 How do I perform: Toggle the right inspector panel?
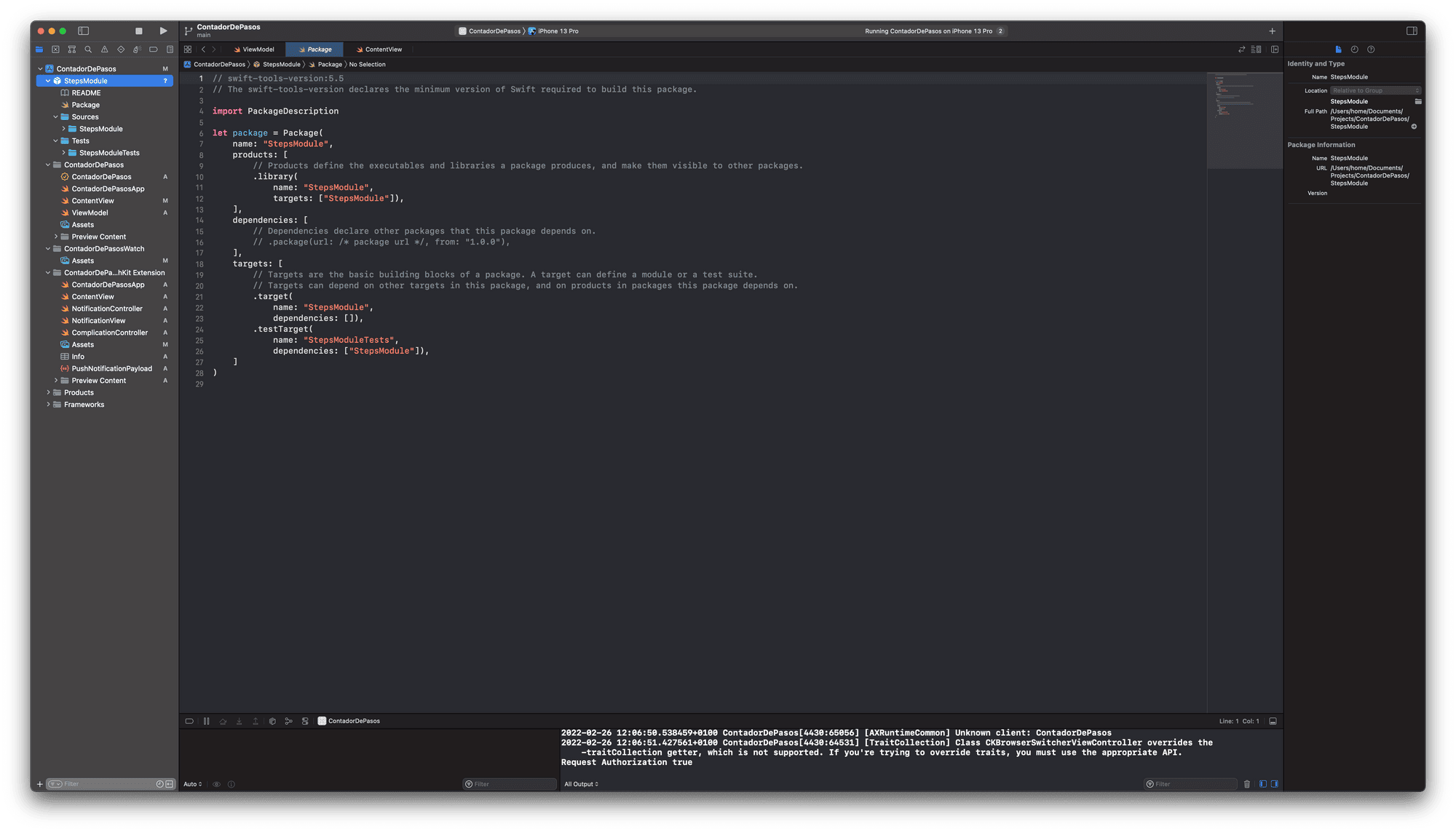click(x=1412, y=31)
